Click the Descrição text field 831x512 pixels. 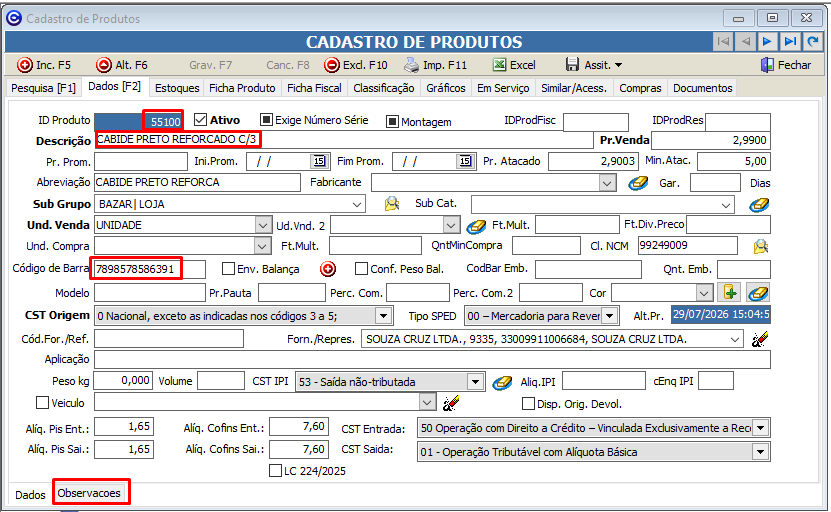344,140
